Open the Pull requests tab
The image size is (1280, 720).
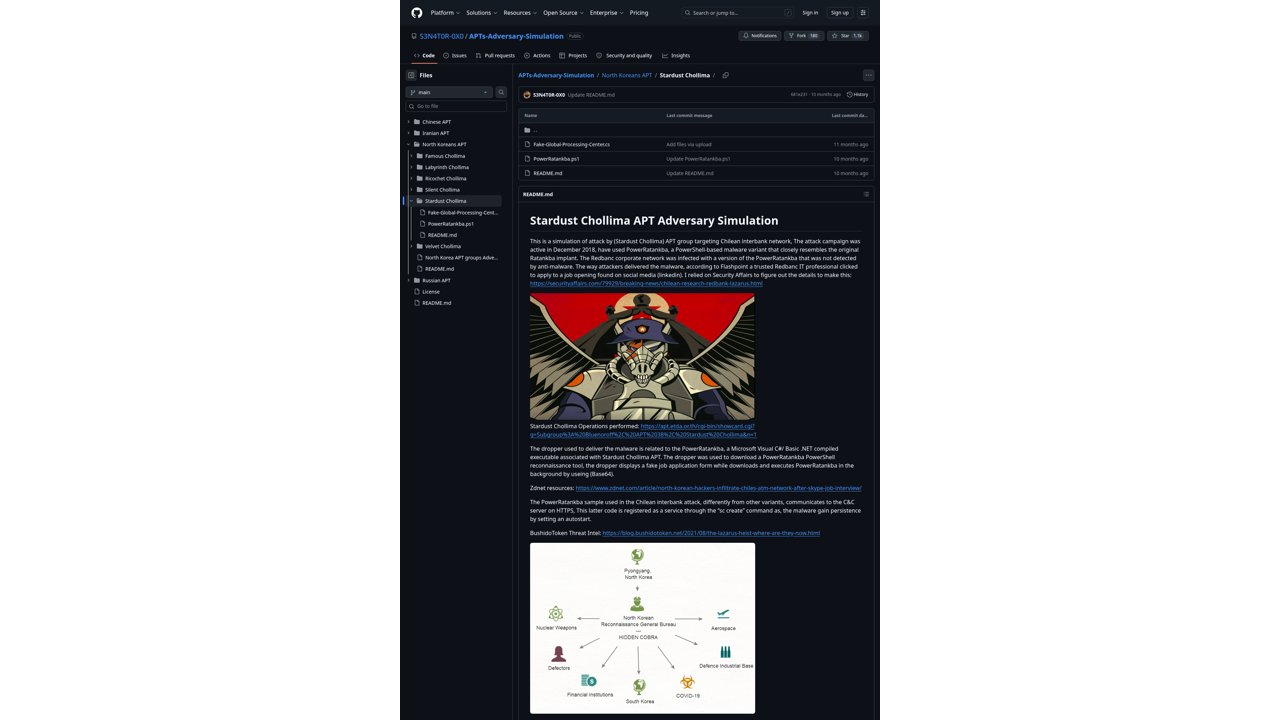pos(495,56)
